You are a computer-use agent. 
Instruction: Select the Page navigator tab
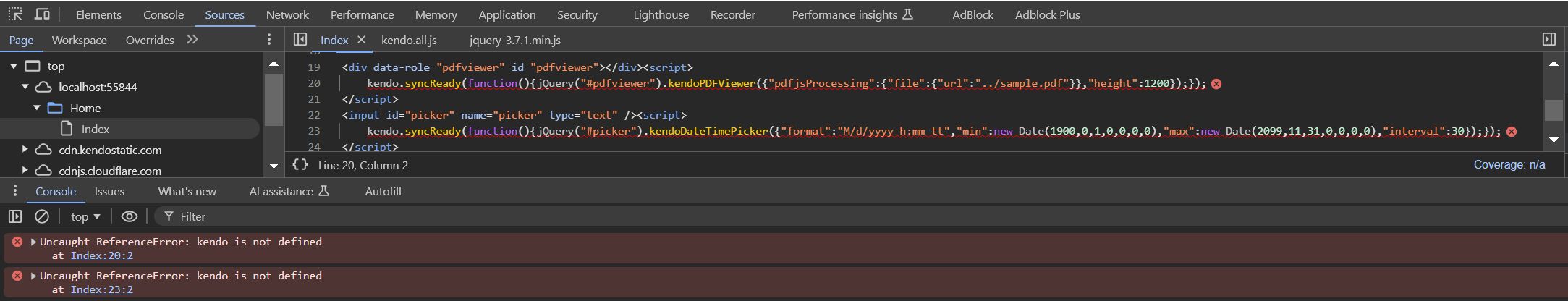click(21, 40)
